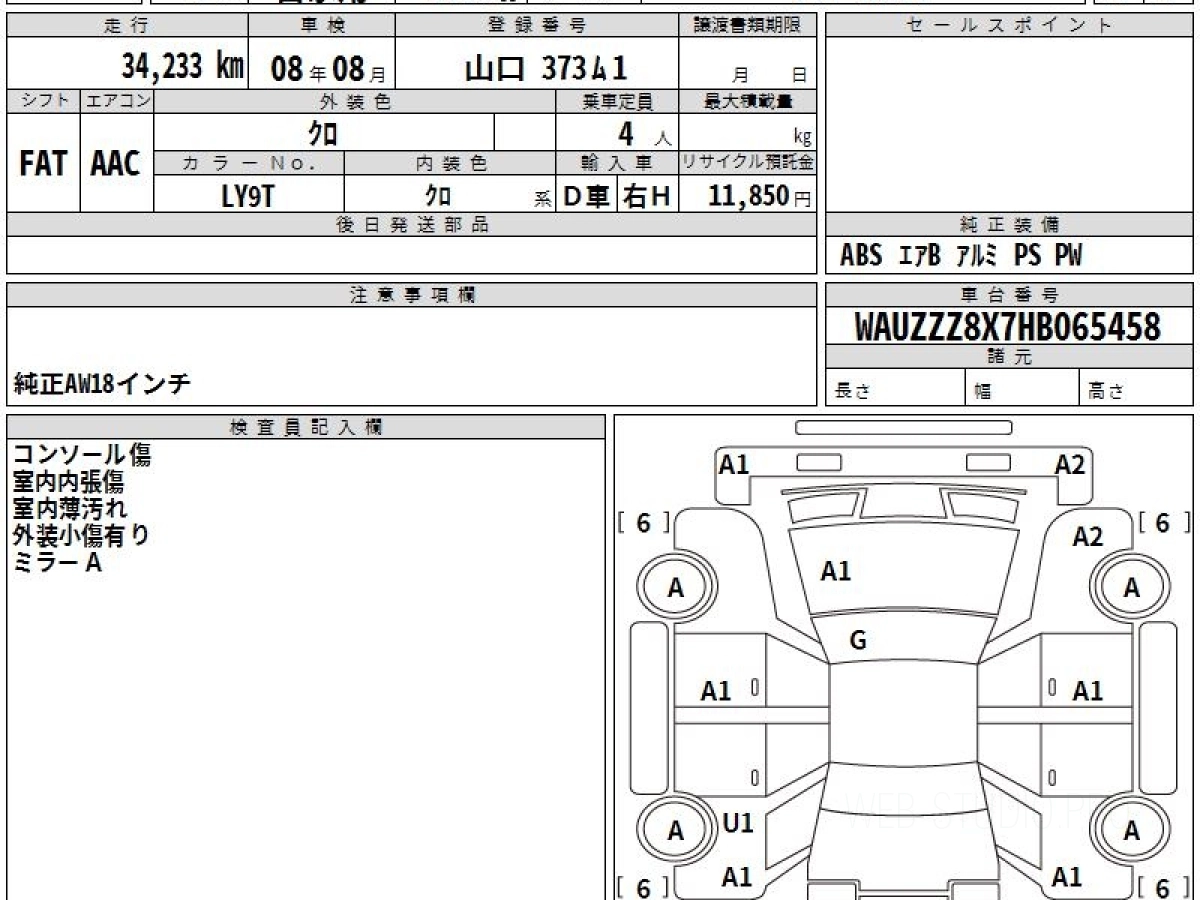Click the 車検 header
The width and height of the screenshot is (1200, 900).
pyautogui.click(x=321, y=26)
